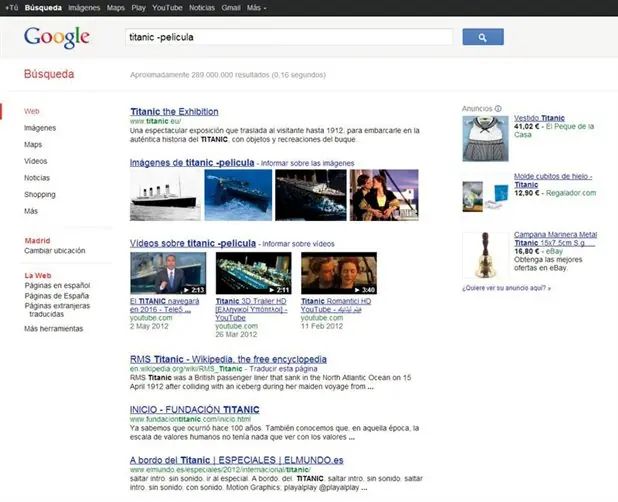618x502 pixels.
Task: Click the blue magnifier search button
Action: coord(483,37)
